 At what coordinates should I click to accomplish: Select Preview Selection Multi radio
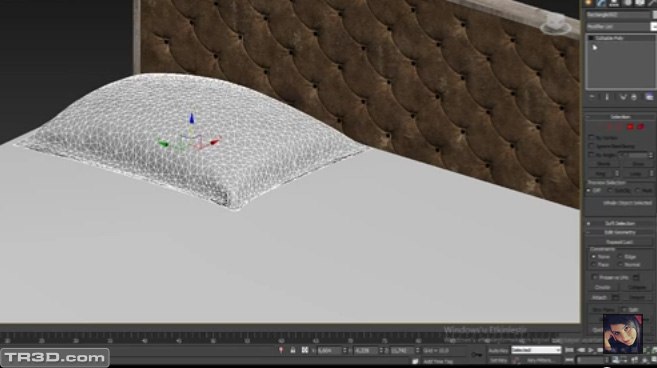pos(637,191)
